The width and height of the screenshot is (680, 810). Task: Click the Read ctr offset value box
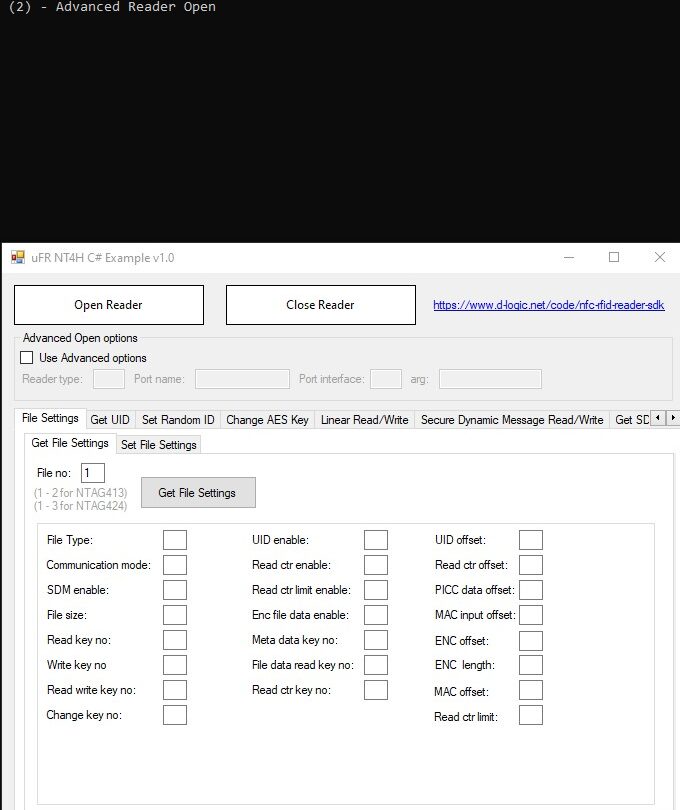(x=531, y=565)
